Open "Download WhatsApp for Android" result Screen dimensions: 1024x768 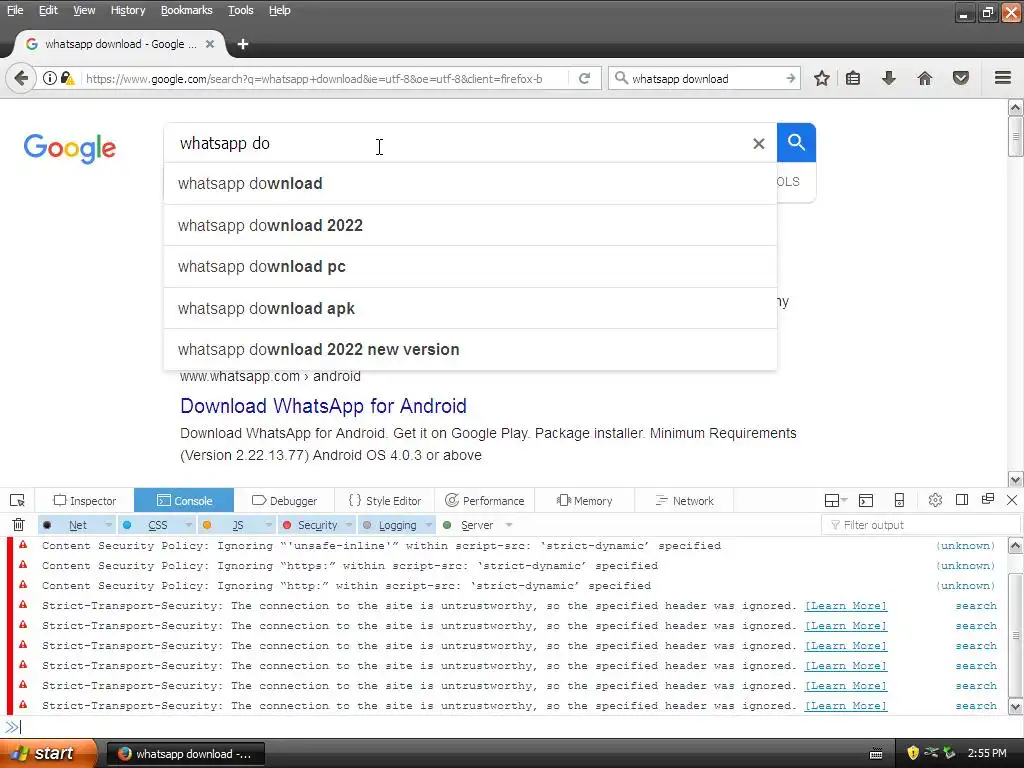323,406
